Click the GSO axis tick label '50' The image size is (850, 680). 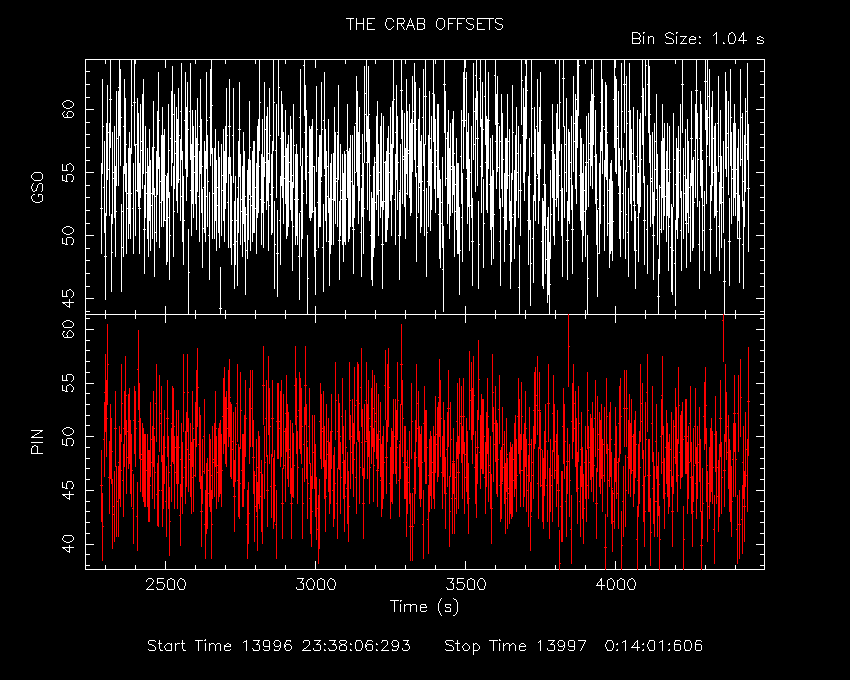pyautogui.click(x=68, y=235)
